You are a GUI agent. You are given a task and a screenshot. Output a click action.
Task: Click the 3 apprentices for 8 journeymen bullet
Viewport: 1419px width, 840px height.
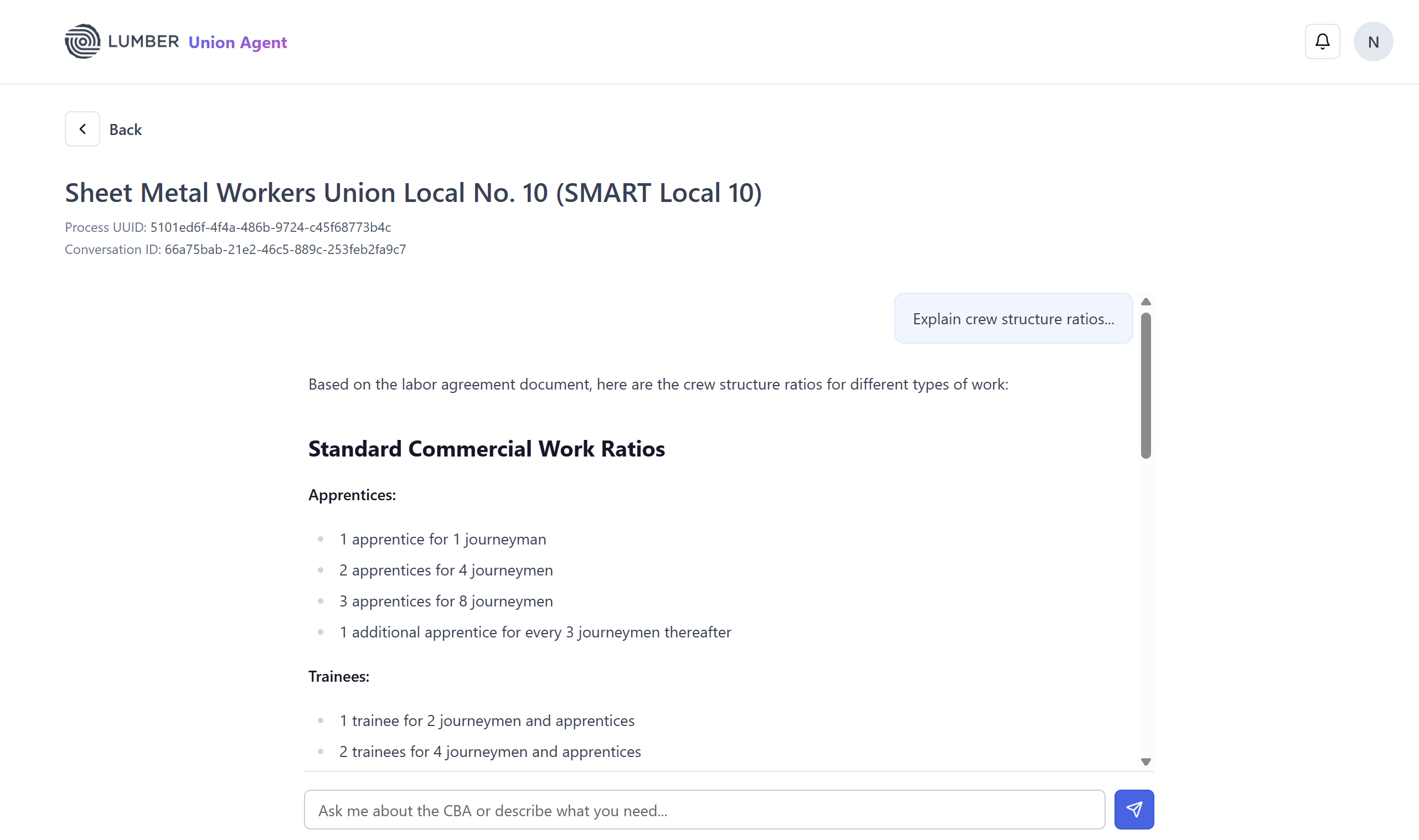pyautogui.click(x=446, y=601)
